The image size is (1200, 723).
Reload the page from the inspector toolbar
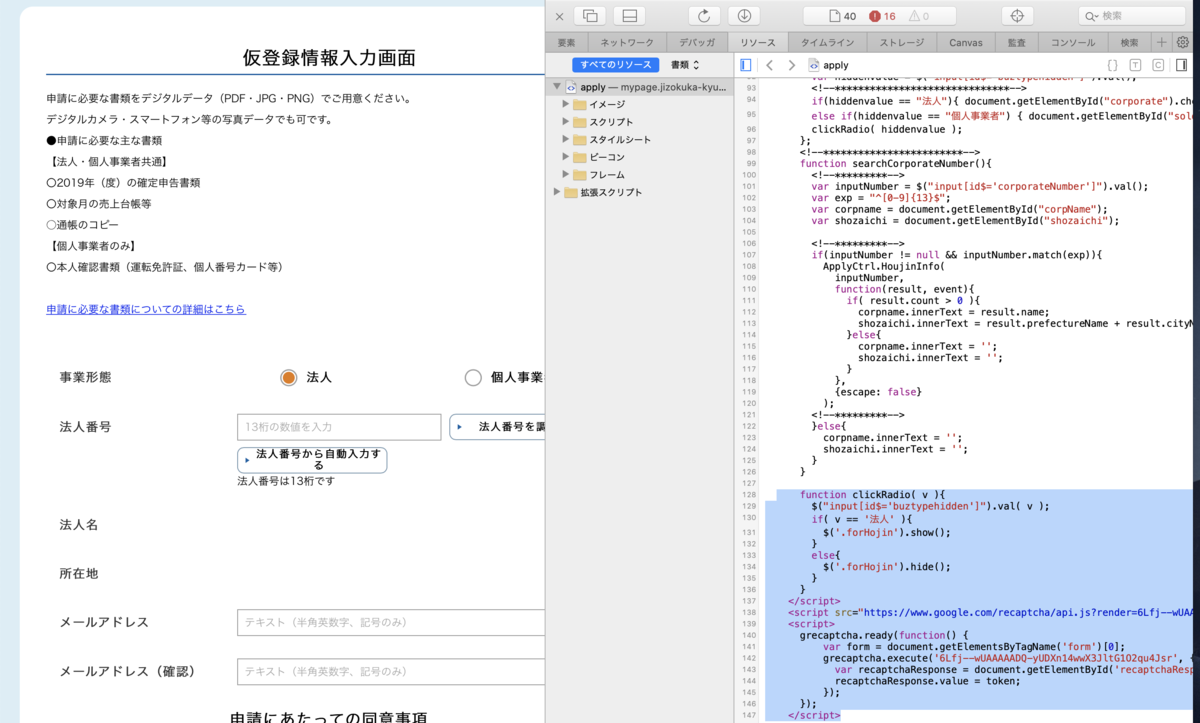click(x=703, y=15)
